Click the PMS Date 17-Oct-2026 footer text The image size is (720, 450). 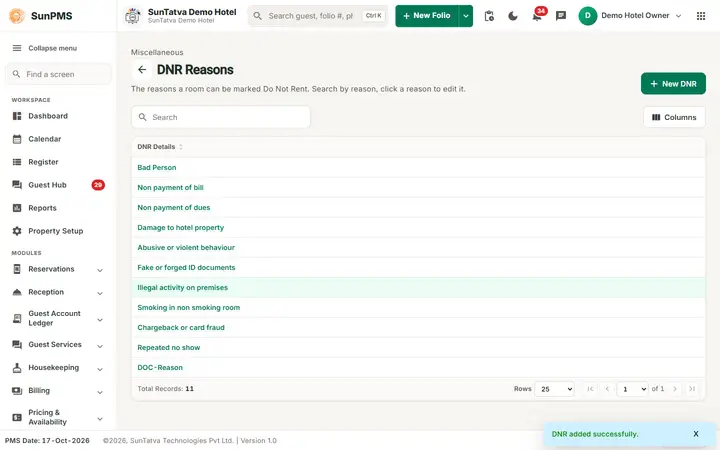tap(47, 440)
